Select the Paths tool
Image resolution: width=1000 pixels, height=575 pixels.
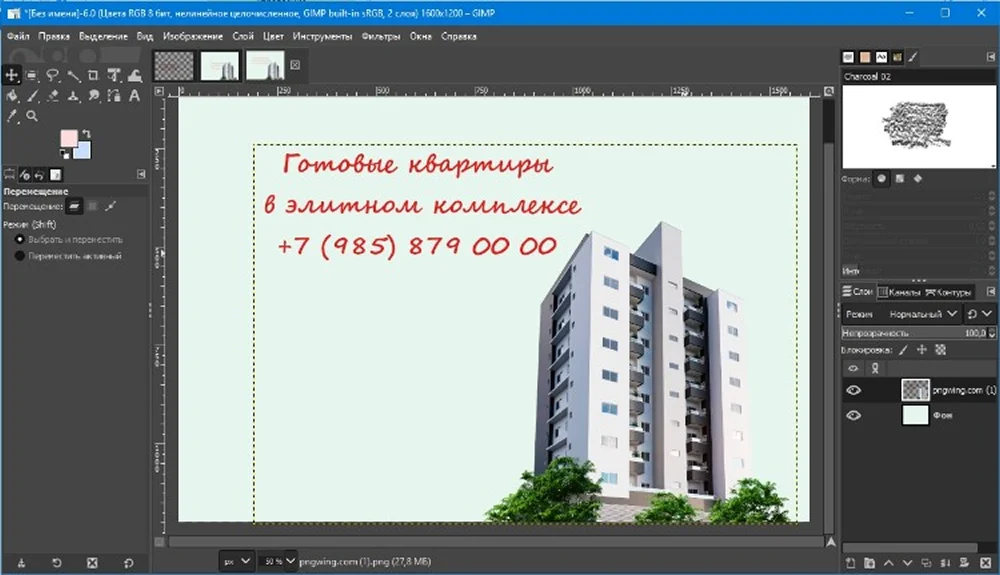(114, 96)
